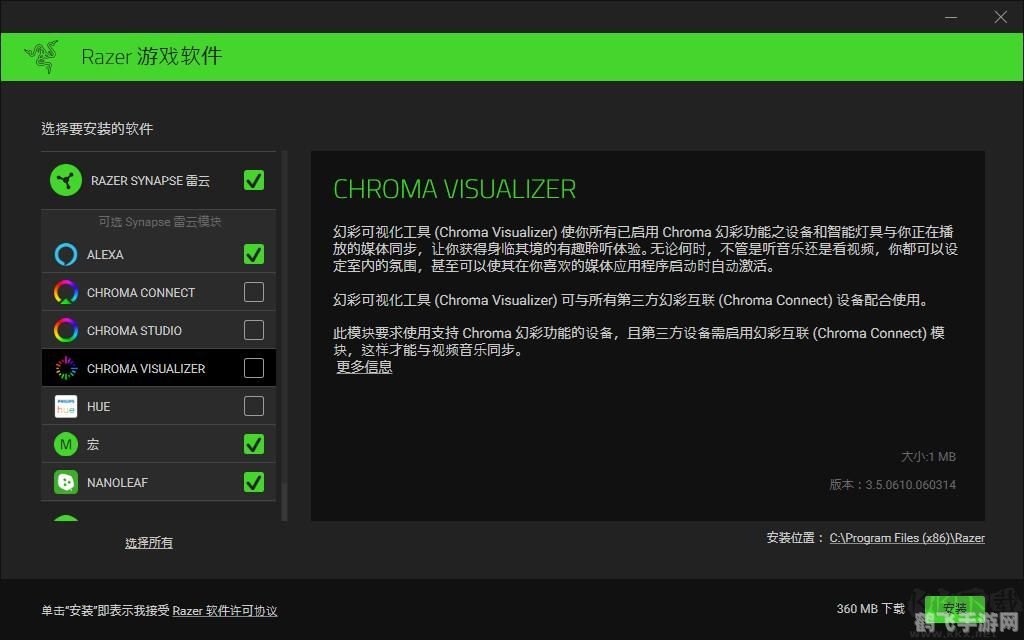Click the green 安装 install button

tap(956, 608)
